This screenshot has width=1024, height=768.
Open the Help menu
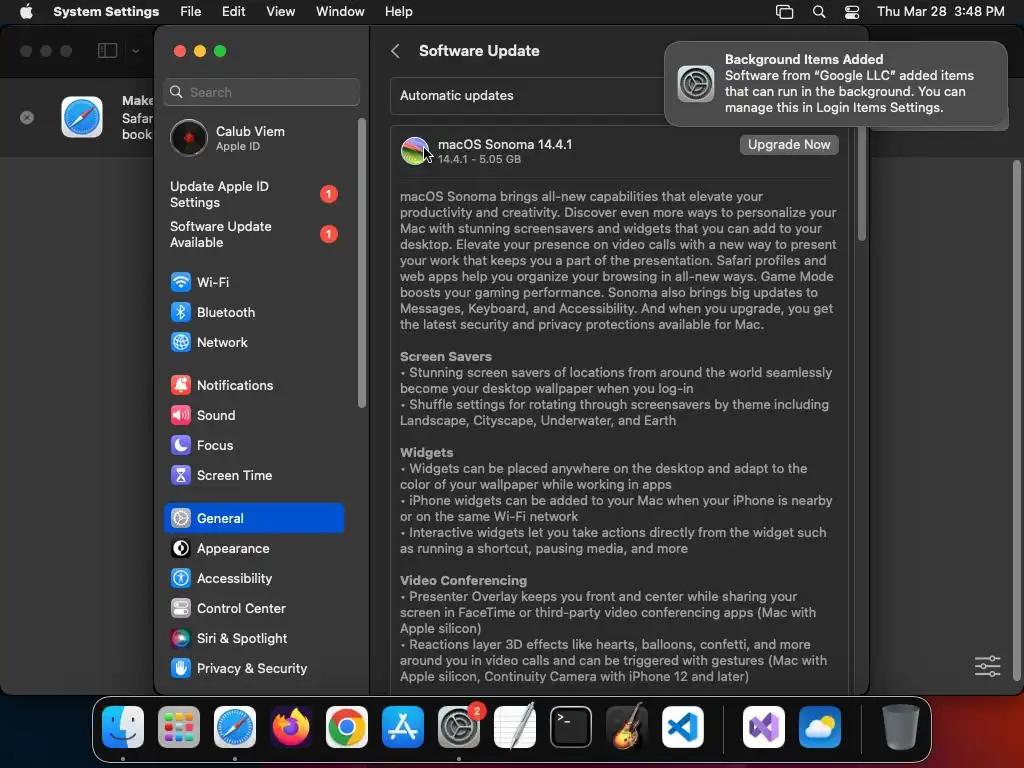[x=398, y=12]
